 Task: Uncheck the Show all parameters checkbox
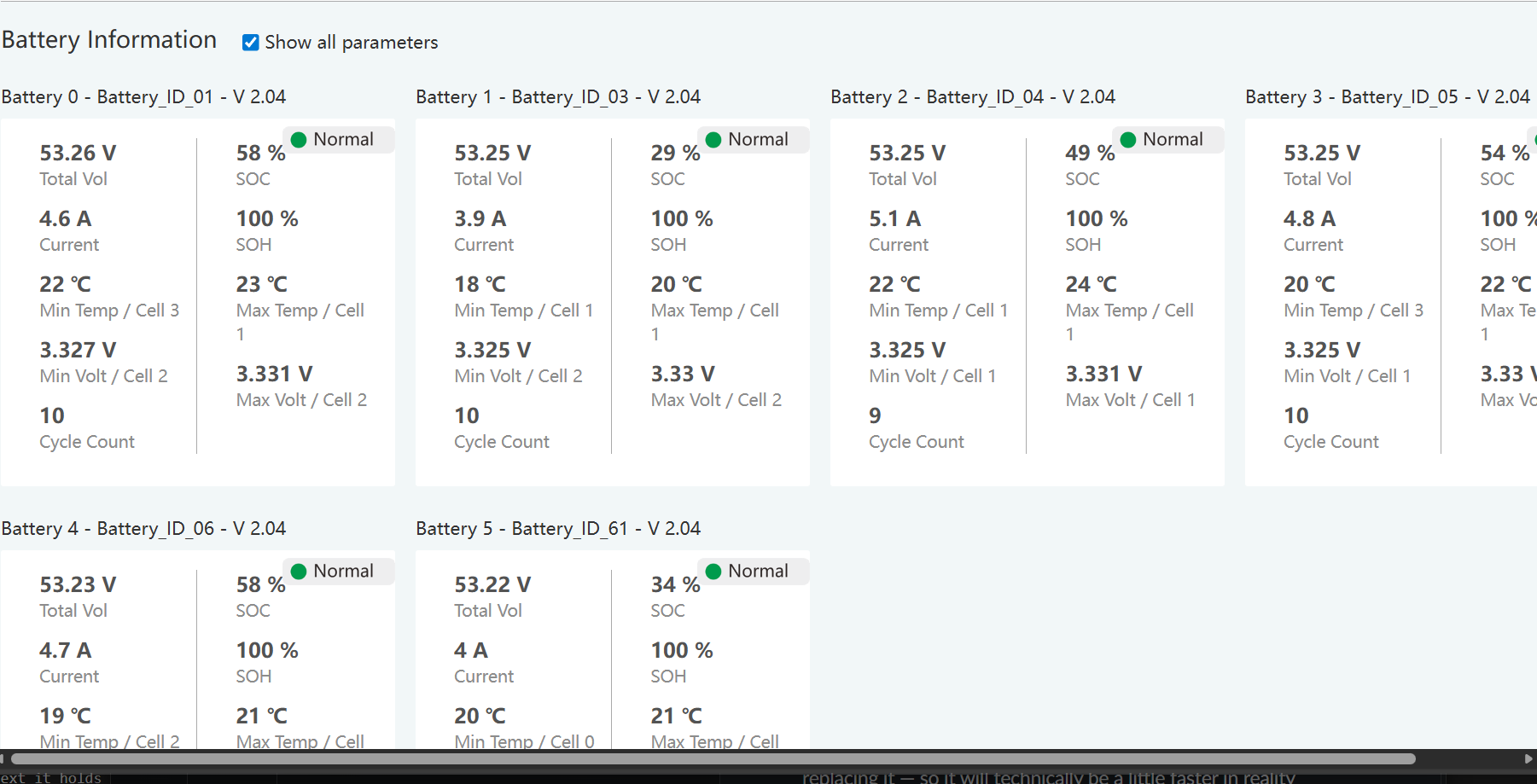tap(250, 43)
